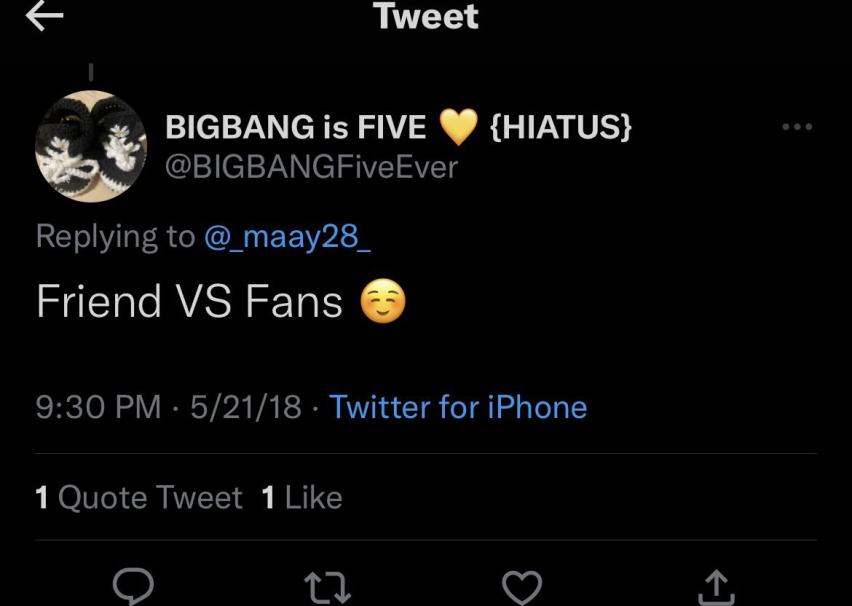This screenshot has width=852, height=606.
Task: Tap the reply speech bubble icon
Action: pyautogui.click(x=133, y=586)
